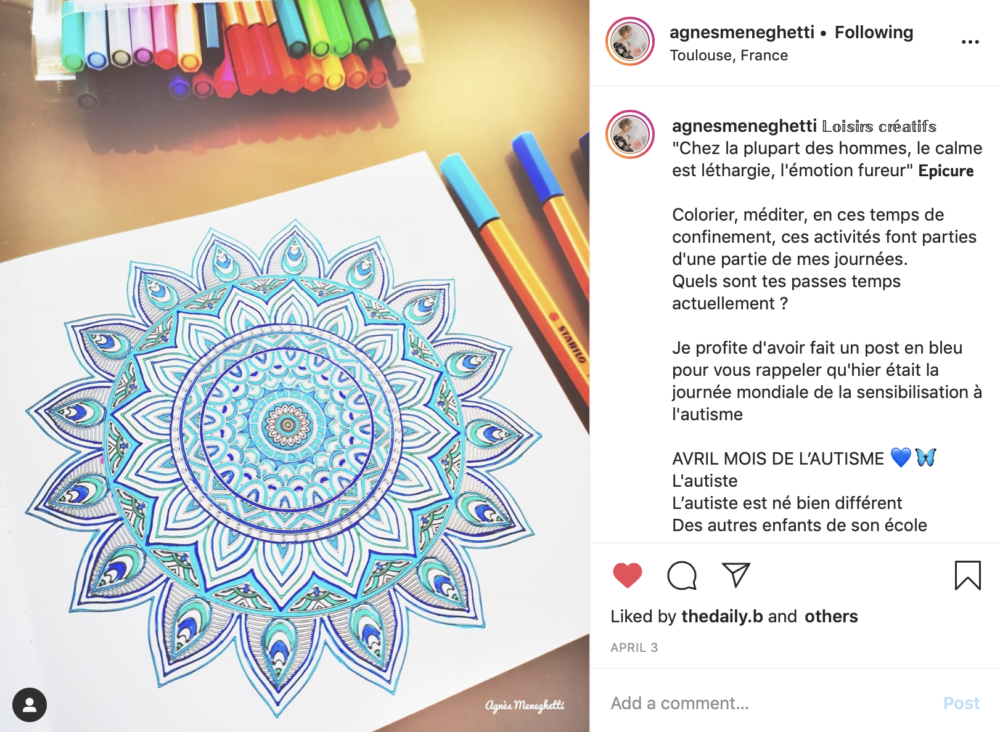Click the blue heart emoji in the caption
The image size is (1000, 732).
point(900,457)
